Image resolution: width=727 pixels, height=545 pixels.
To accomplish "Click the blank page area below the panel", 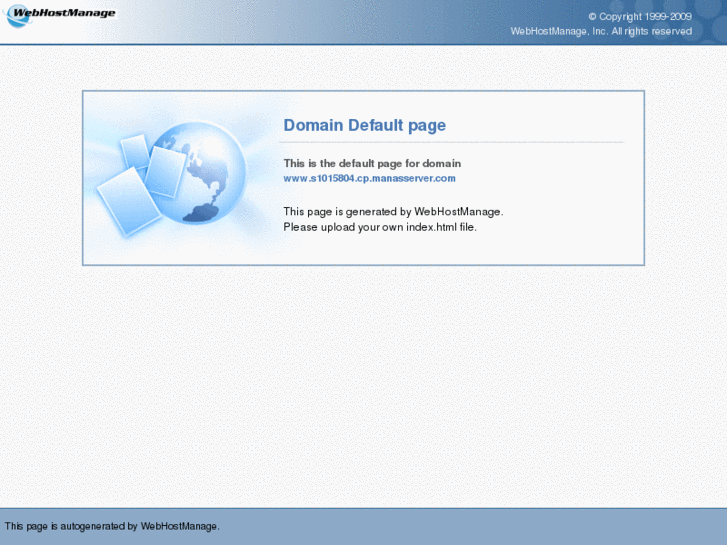I will [364, 385].
